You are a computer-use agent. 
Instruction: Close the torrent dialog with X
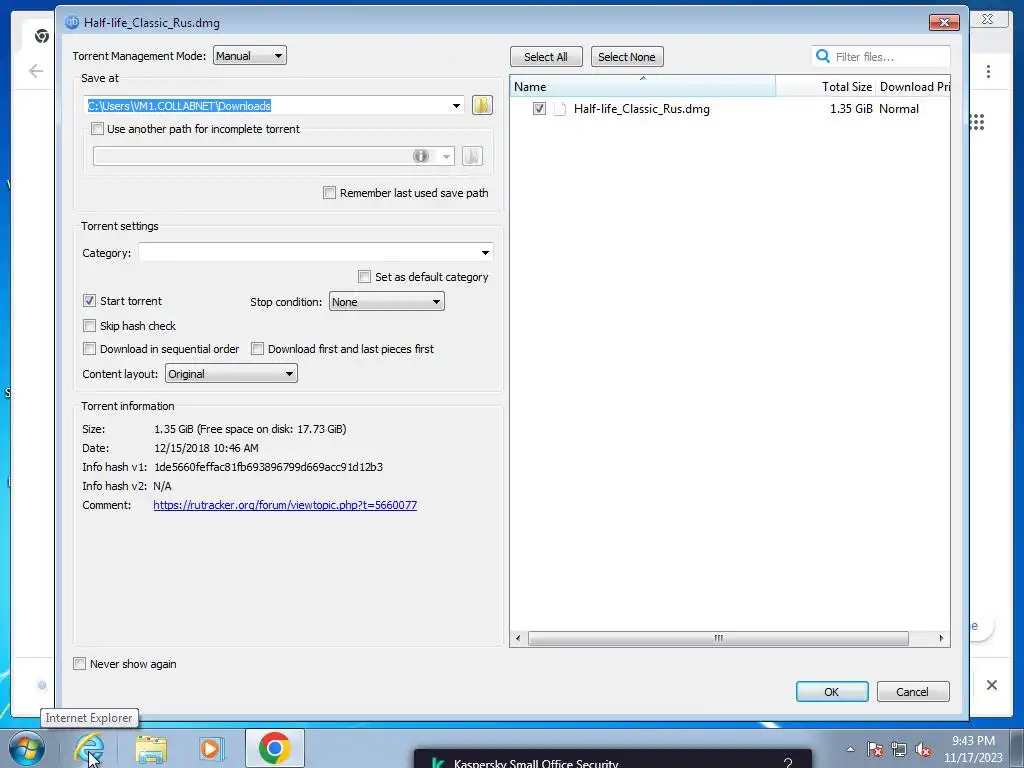[x=944, y=22]
